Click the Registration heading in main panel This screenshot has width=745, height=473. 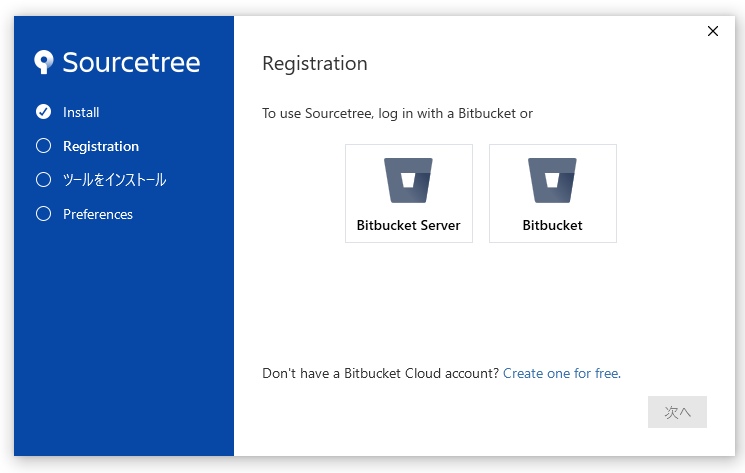click(315, 64)
